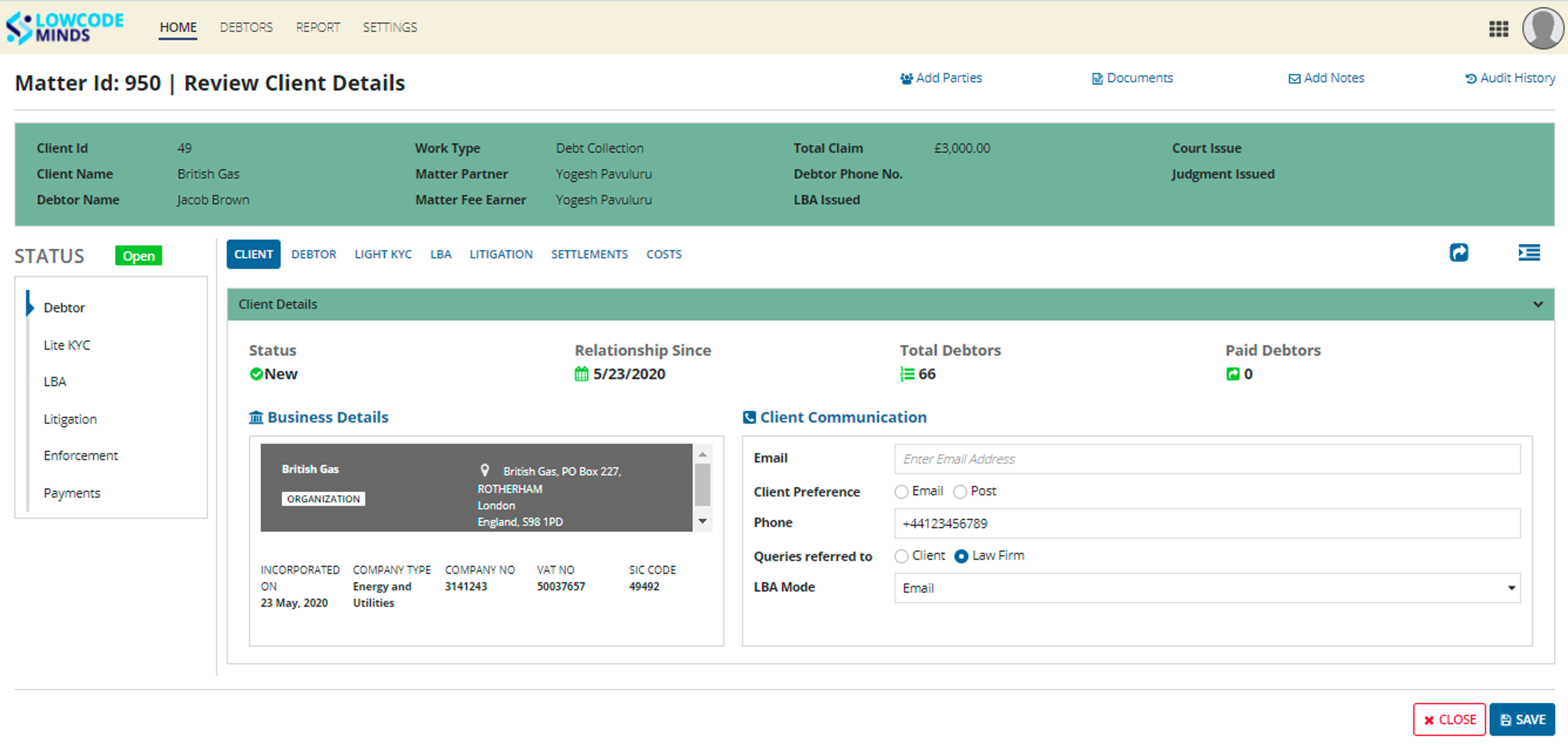Select Email client preference radio

coord(901,492)
